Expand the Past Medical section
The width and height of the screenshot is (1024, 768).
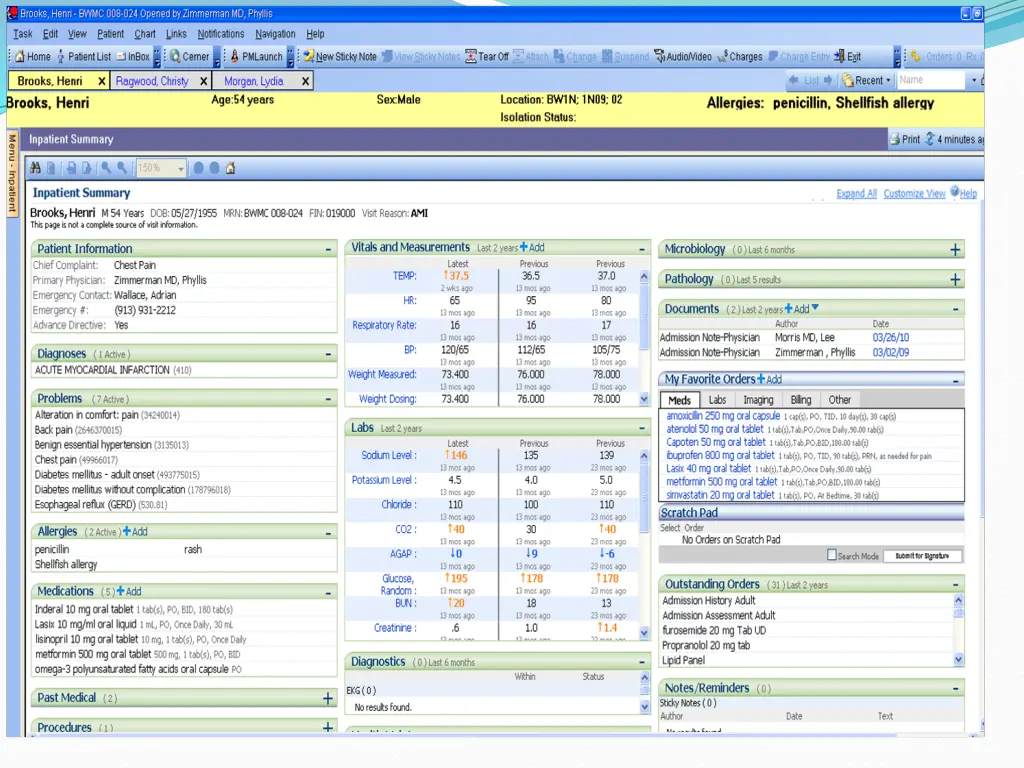tap(328, 698)
